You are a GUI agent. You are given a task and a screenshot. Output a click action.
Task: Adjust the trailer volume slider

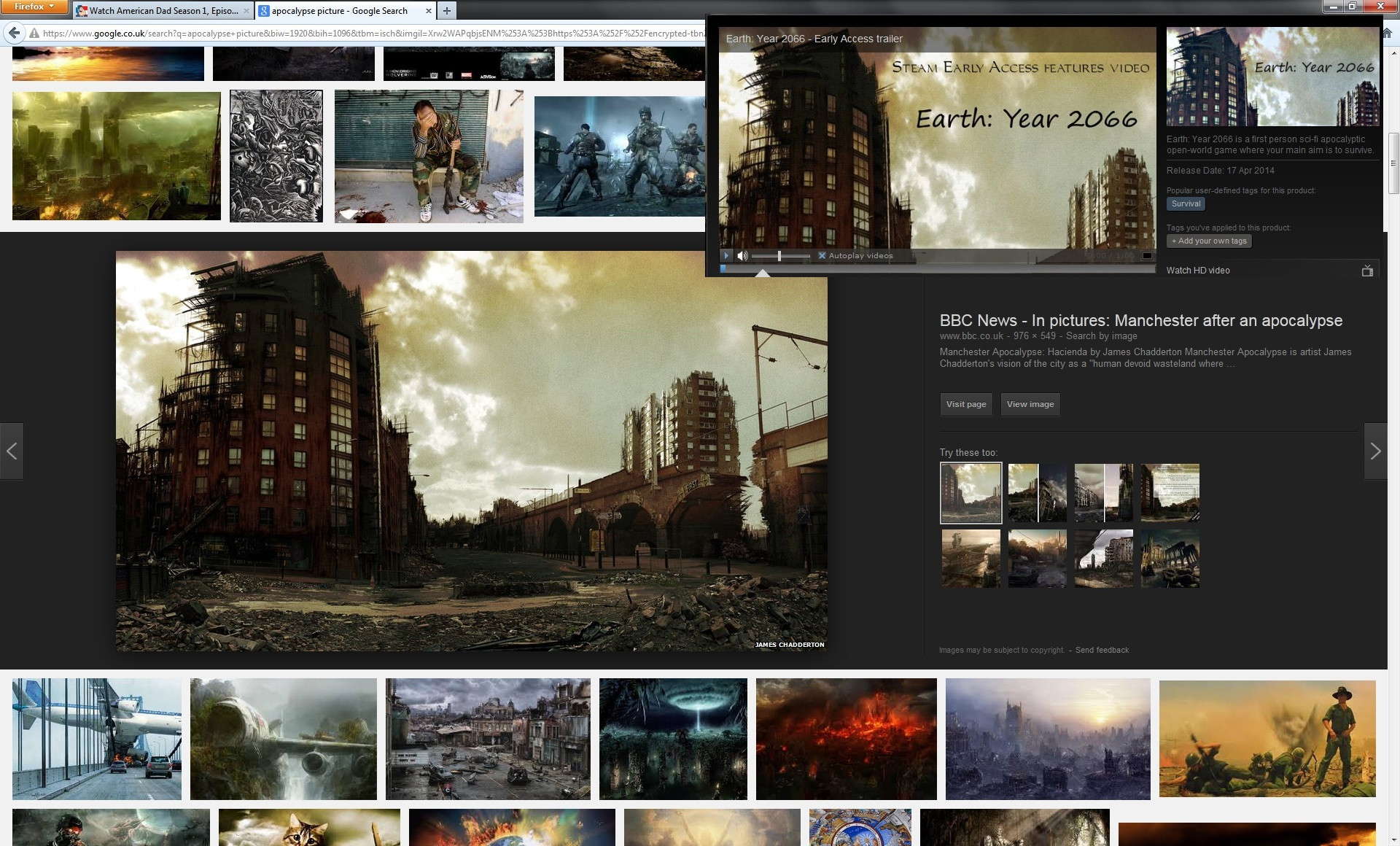780,255
